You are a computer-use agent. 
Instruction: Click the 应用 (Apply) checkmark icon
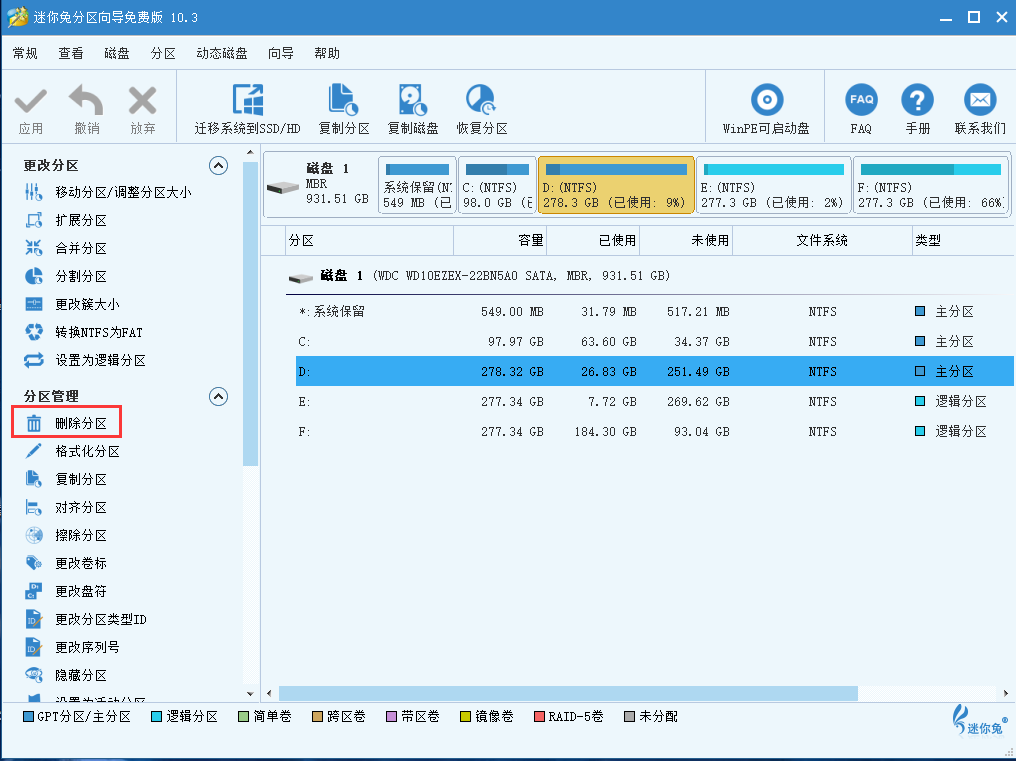[x=30, y=102]
